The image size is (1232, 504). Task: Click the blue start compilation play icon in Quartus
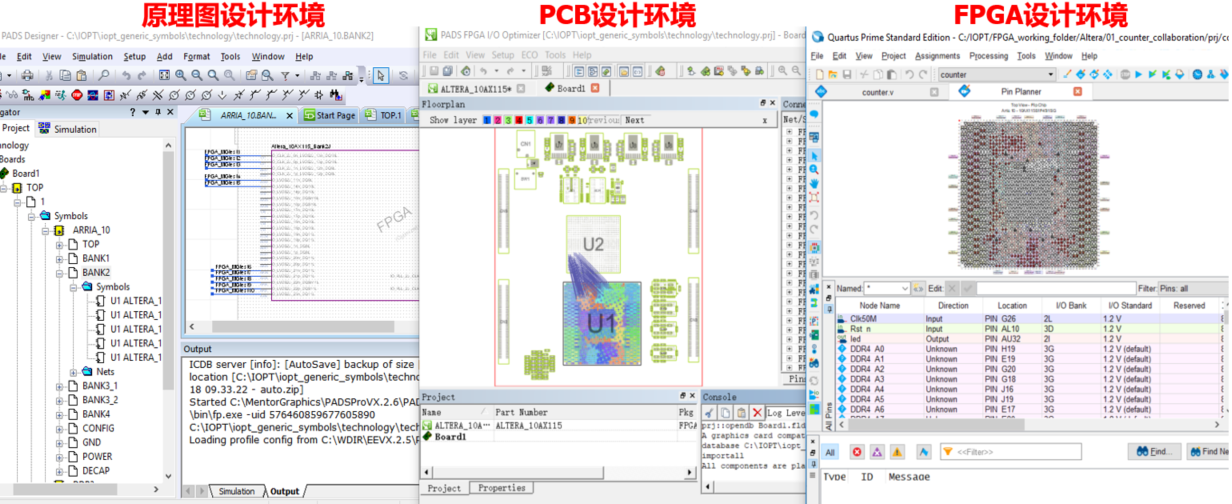[x=1139, y=74]
